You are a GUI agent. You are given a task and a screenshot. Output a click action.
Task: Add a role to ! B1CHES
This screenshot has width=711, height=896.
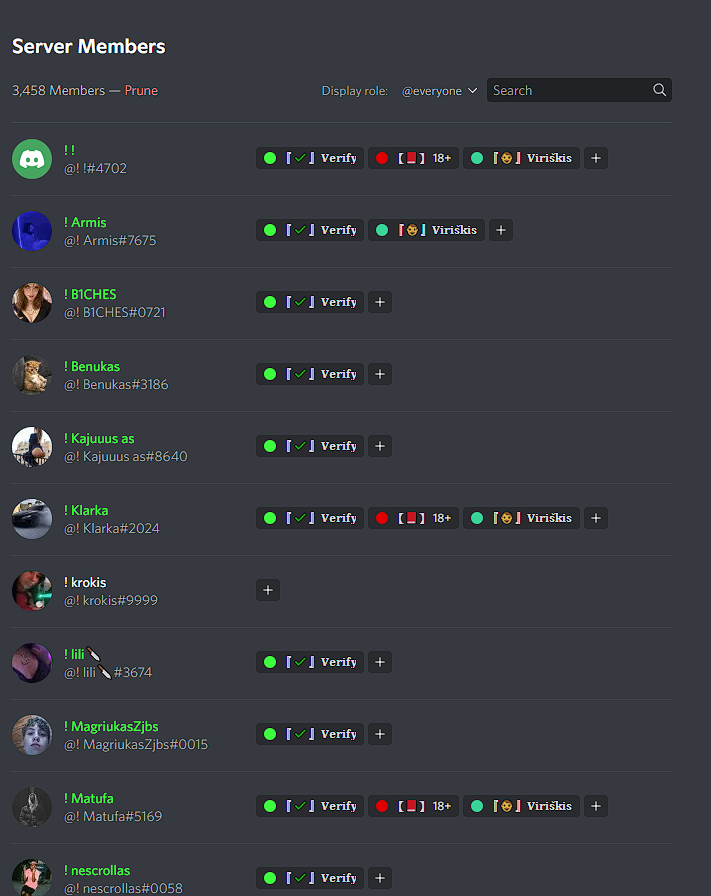[x=380, y=302]
